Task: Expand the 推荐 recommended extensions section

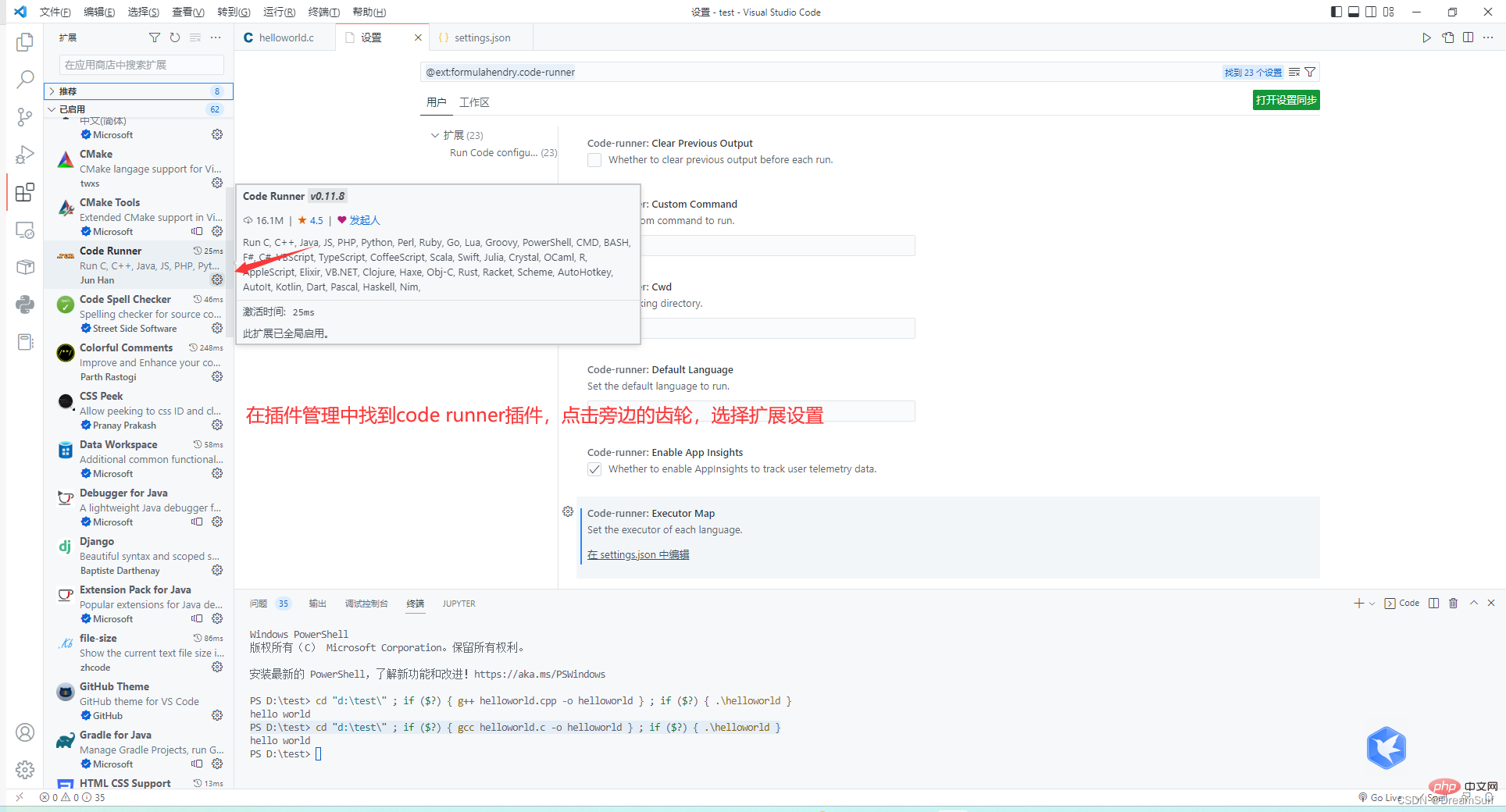Action: point(52,91)
